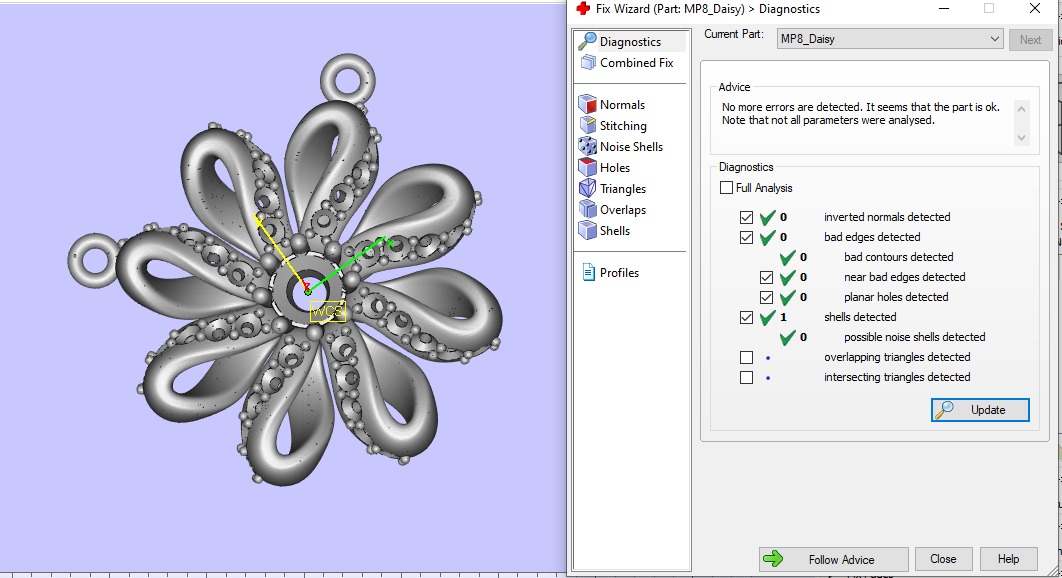The width and height of the screenshot is (1062, 578).
Task: Click the Diagnostics magnifier icon
Action: (587, 41)
